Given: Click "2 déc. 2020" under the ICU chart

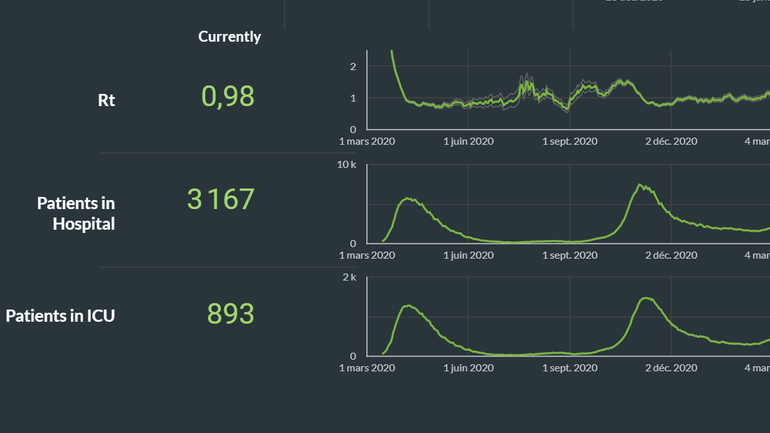Looking at the screenshot, I should coord(670,368).
